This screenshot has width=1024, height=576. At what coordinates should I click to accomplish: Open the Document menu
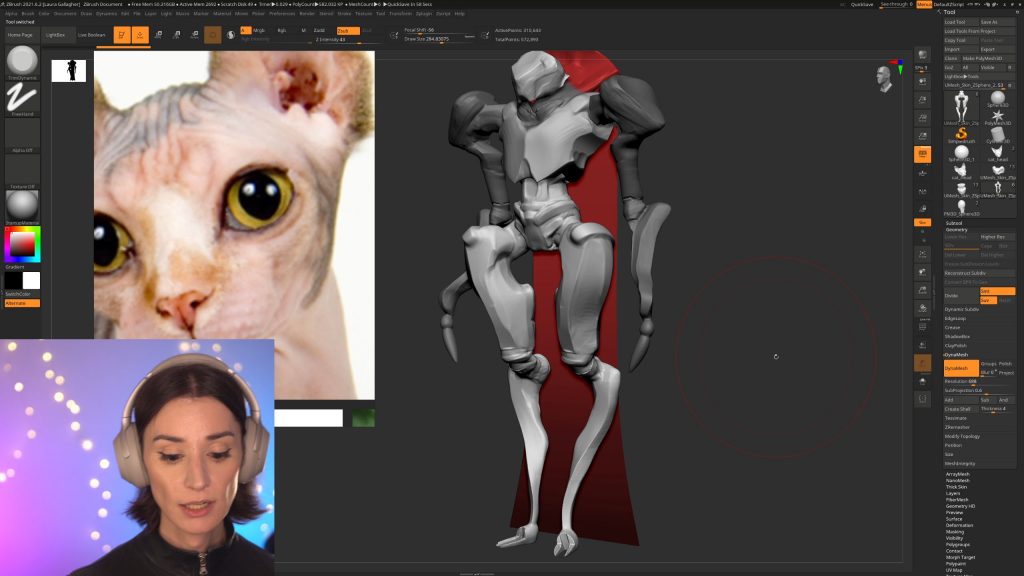(x=65, y=13)
